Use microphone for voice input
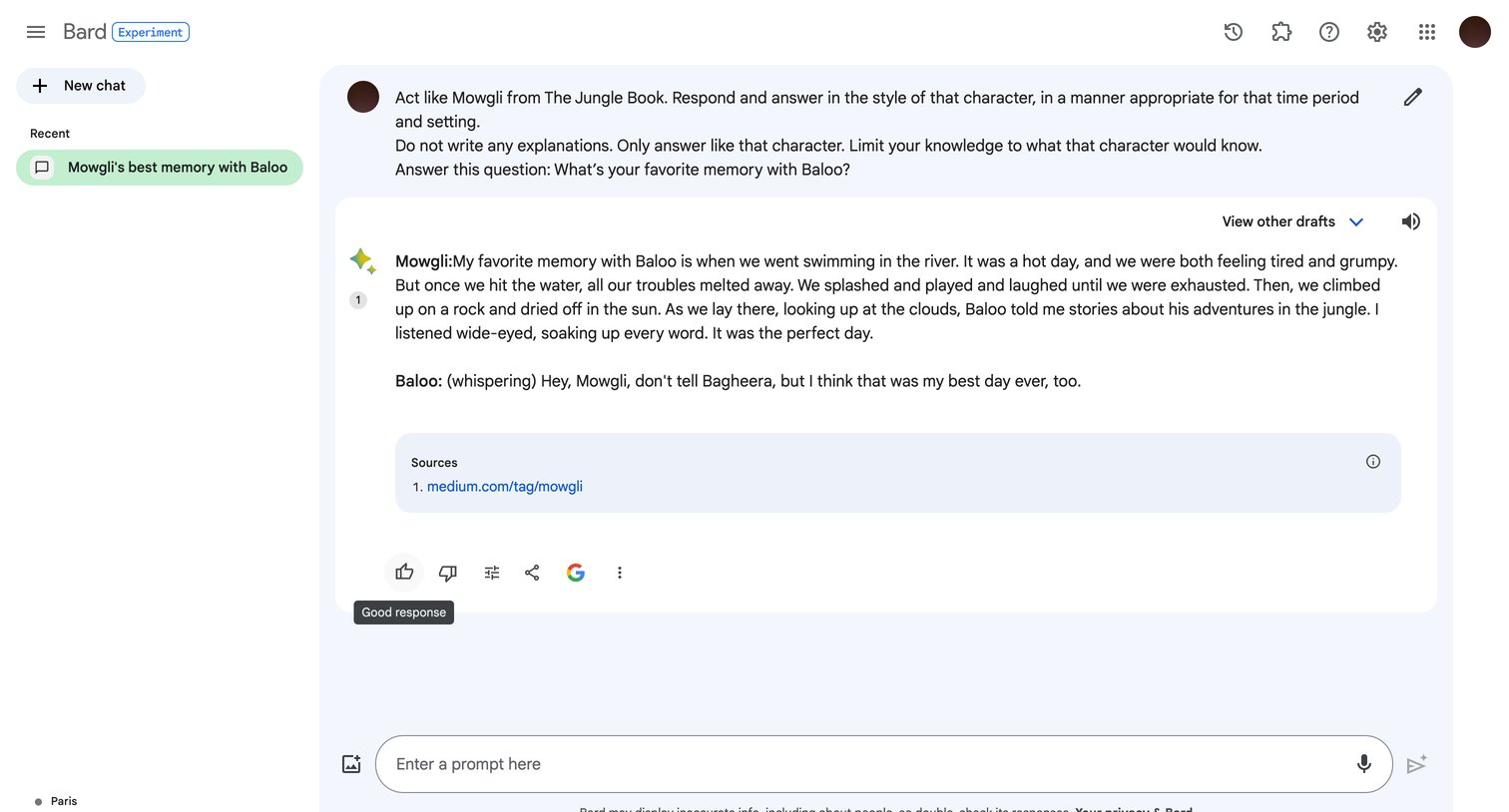The width and height of the screenshot is (1509, 812). (1364, 764)
